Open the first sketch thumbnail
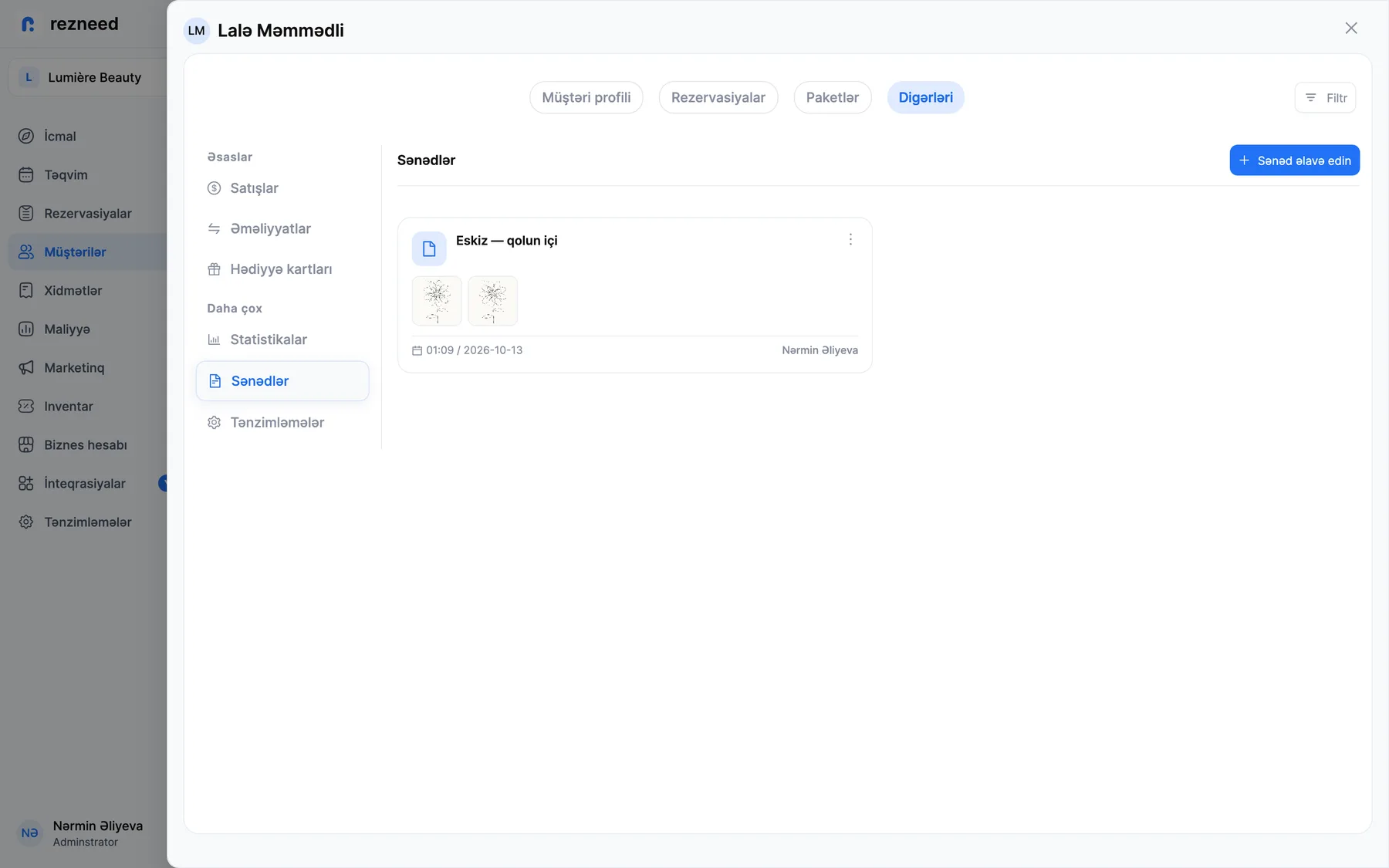Image resolution: width=1389 pixels, height=868 pixels. pyautogui.click(x=437, y=301)
